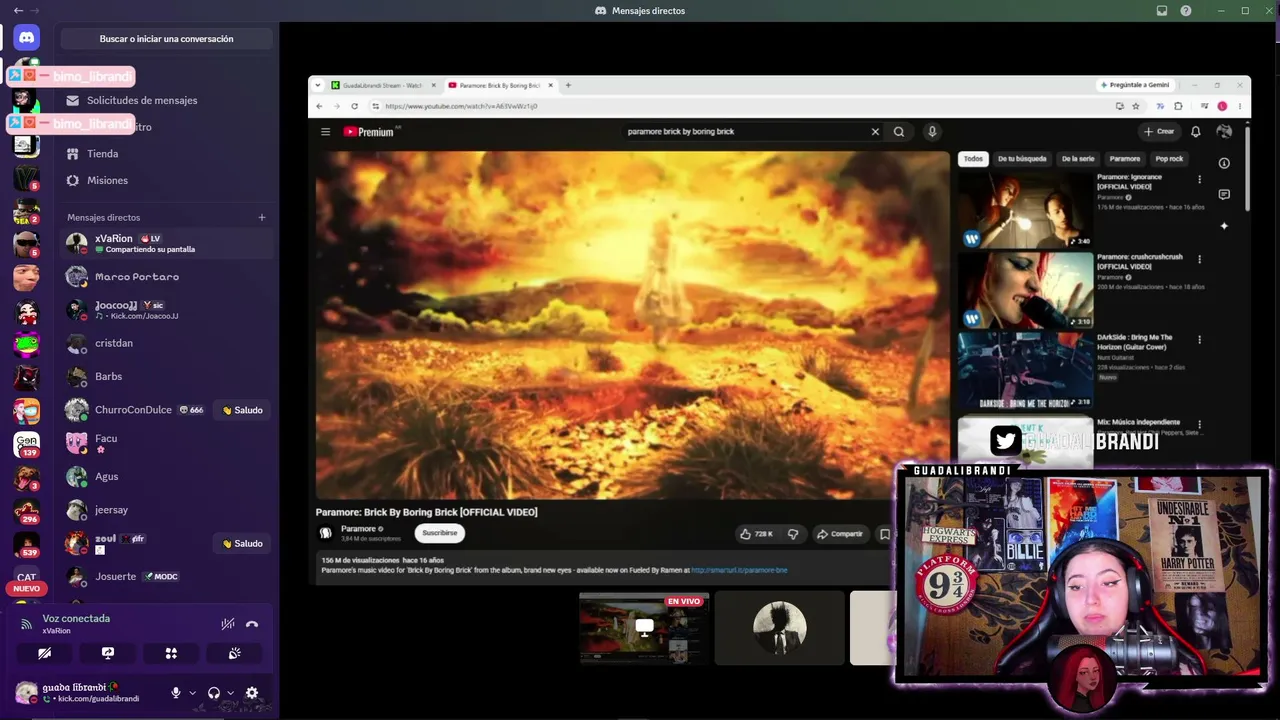
Task: Click the YouTube Premium logo
Action: coord(368,132)
